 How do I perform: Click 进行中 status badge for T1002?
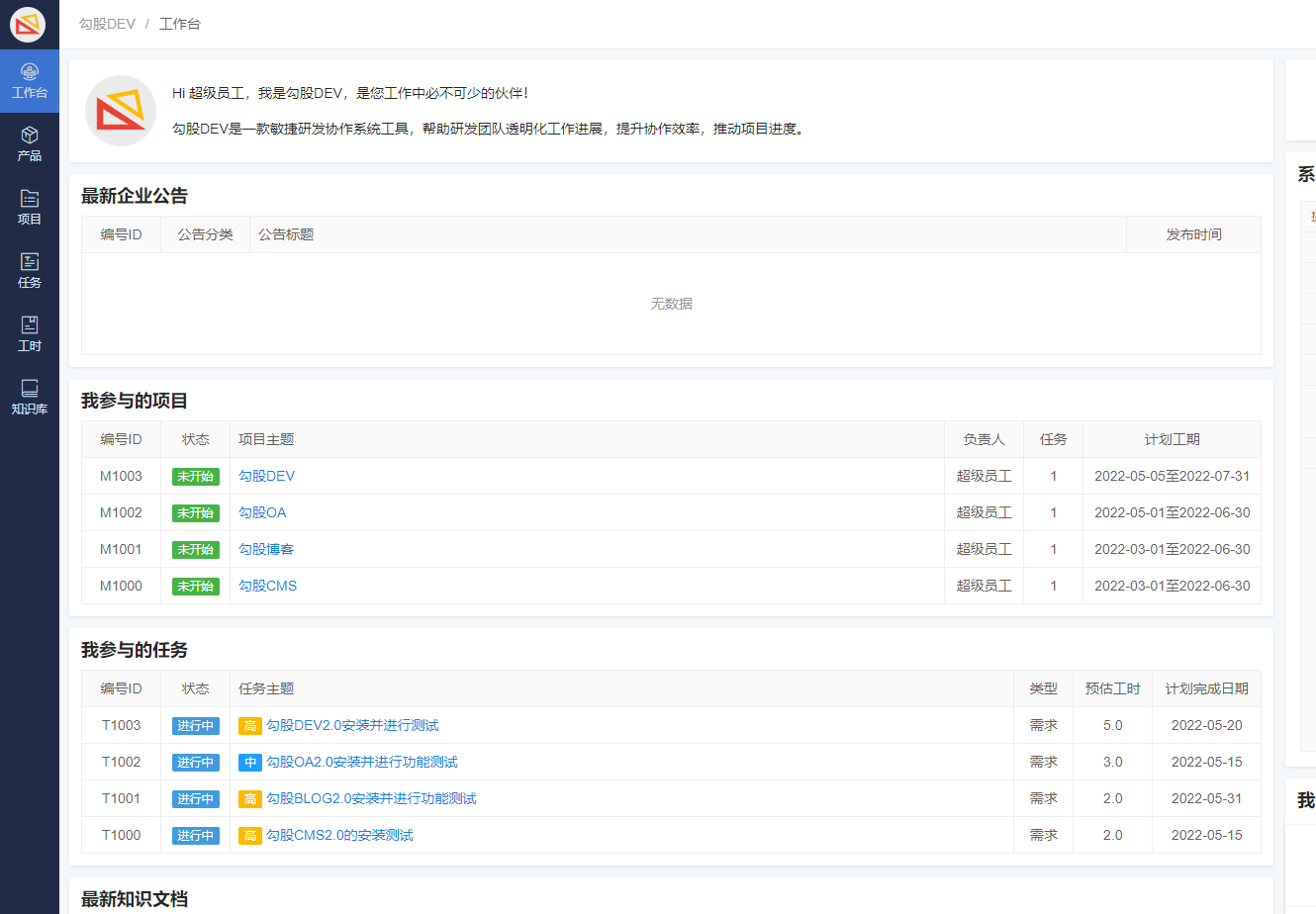tap(196, 762)
